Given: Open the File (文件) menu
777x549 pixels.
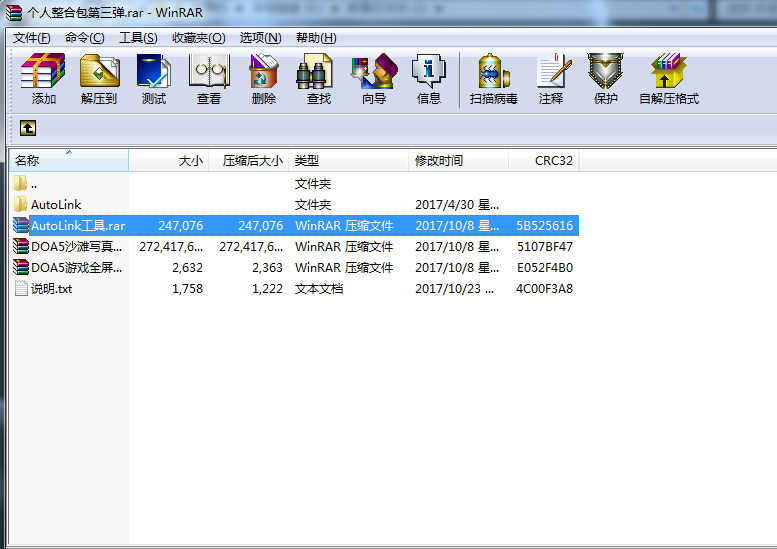Looking at the screenshot, I should point(31,38).
